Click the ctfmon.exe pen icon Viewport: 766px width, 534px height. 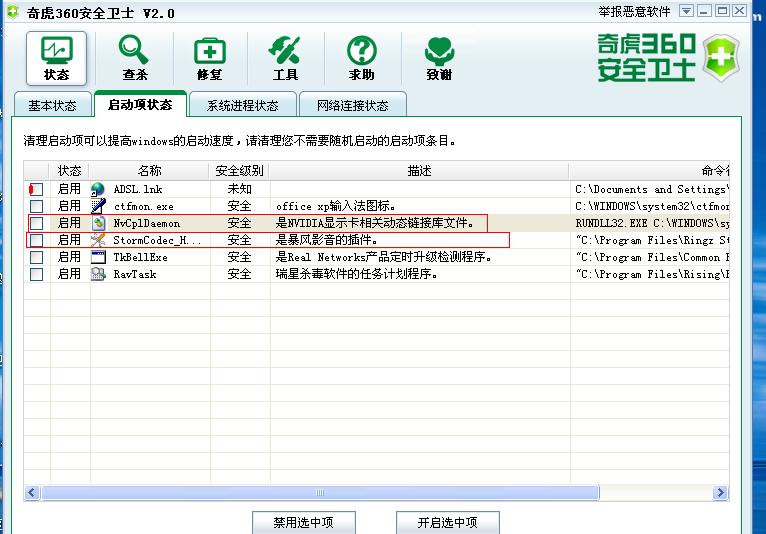[98, 206]
